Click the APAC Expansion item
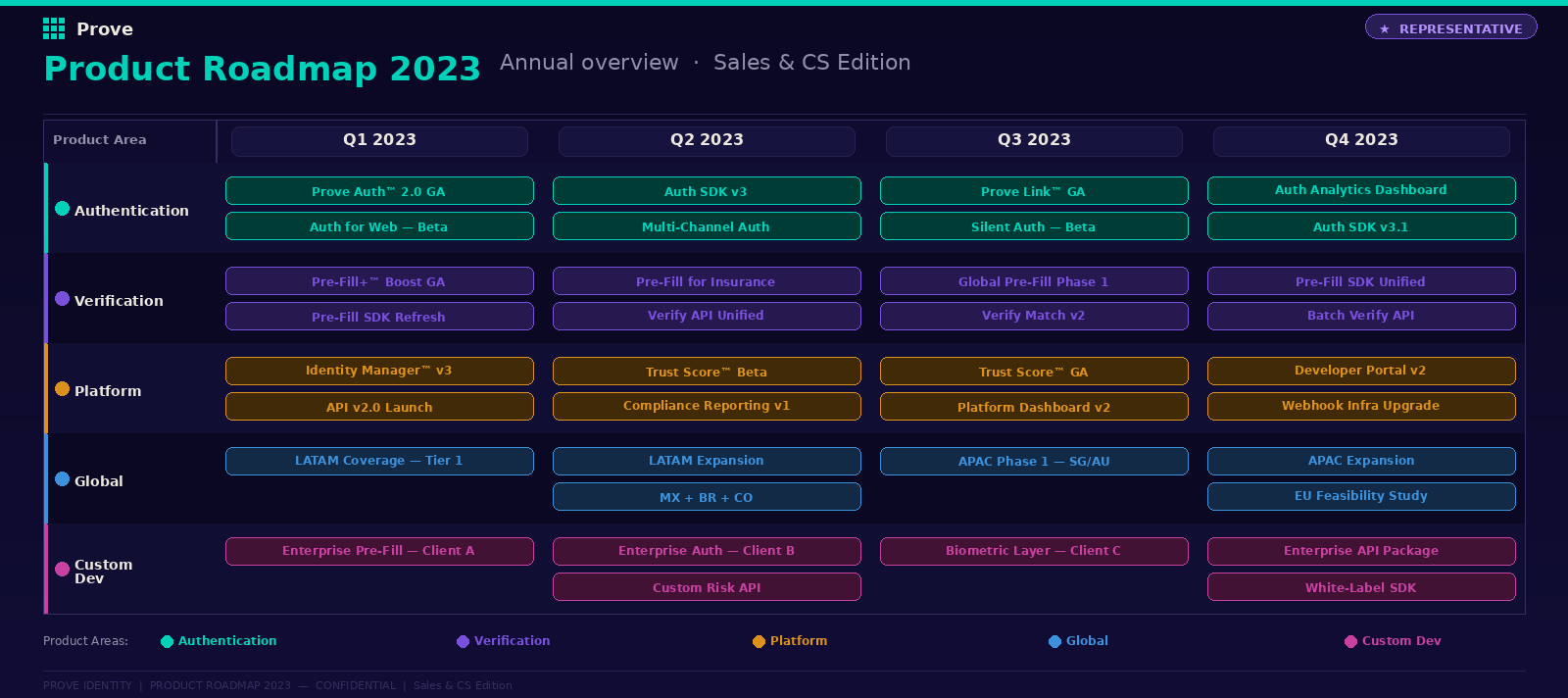 pyautogui.click(x=1361, y=462)
